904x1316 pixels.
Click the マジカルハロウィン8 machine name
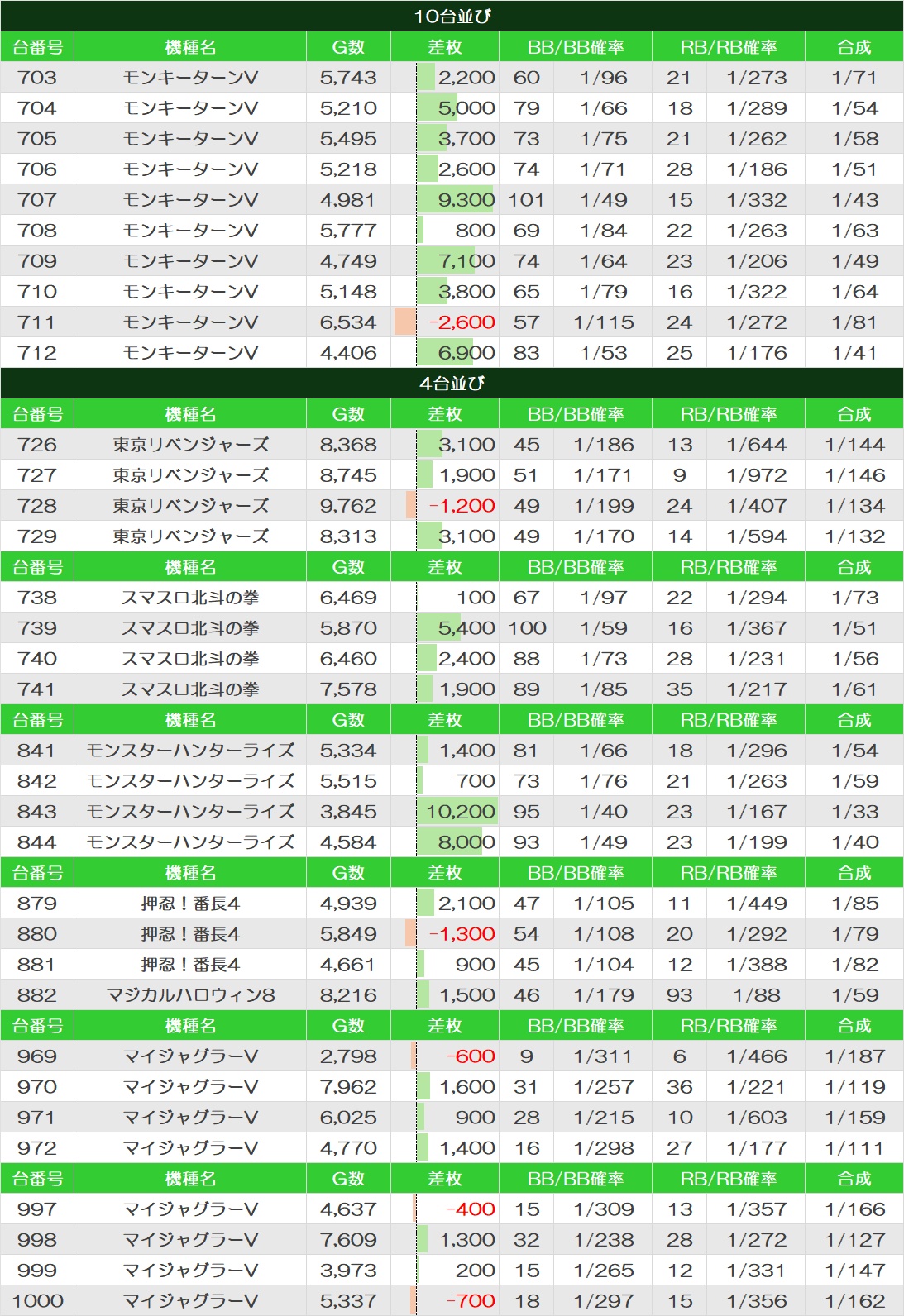click(190, 995)
